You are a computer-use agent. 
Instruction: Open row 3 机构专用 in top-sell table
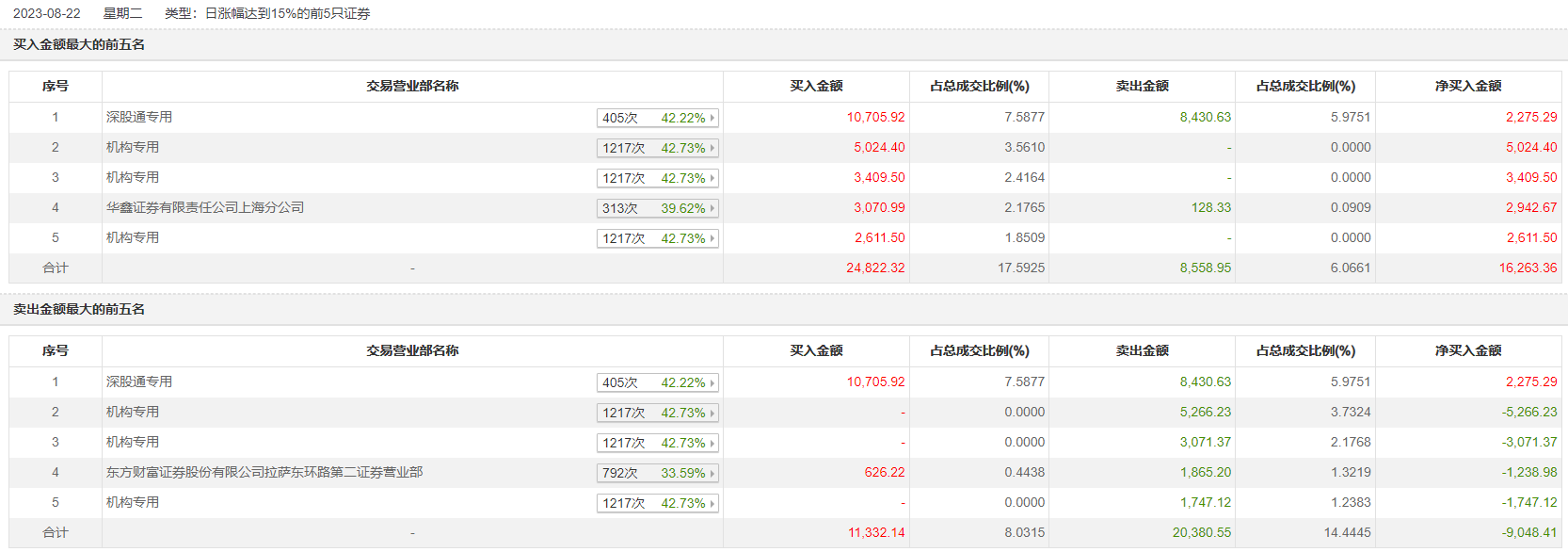[x=133, y=442]
